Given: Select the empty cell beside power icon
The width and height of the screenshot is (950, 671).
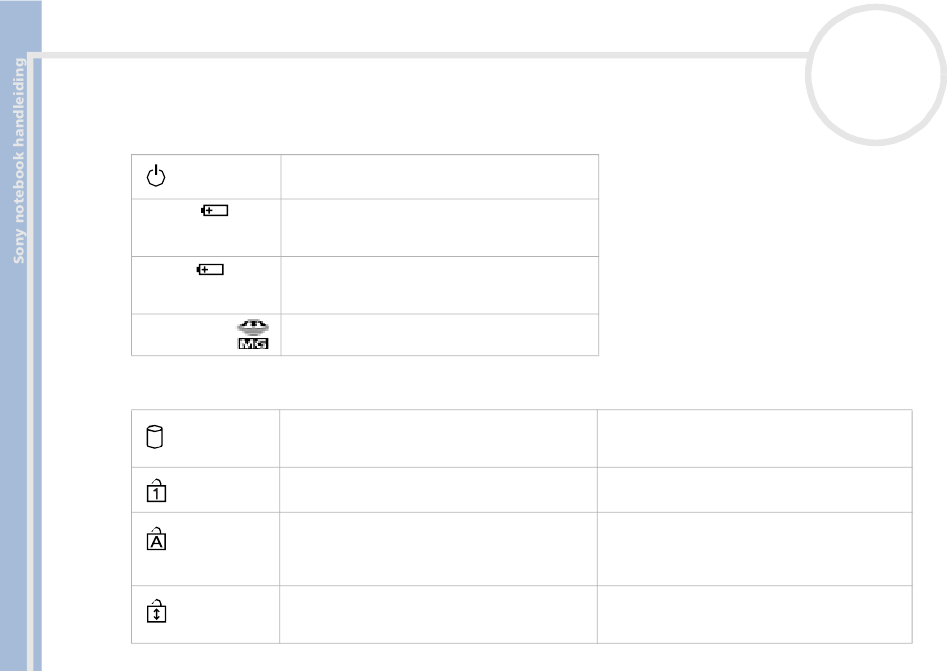Looking at the screenshot, I should pyautogui.click(x=440, y=177).
